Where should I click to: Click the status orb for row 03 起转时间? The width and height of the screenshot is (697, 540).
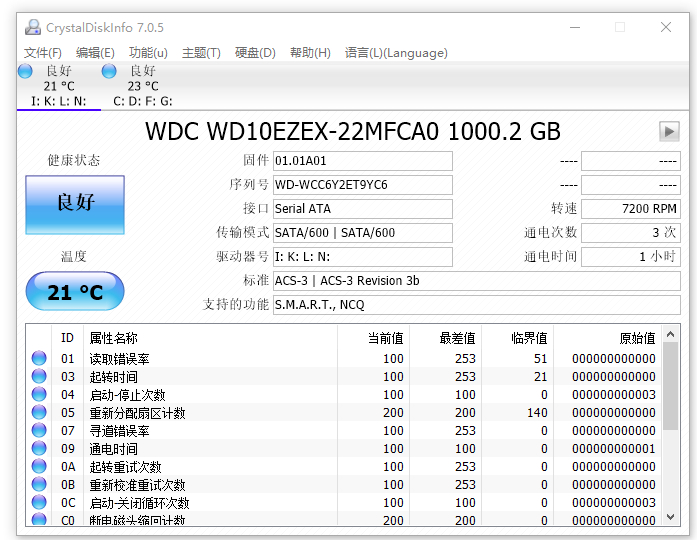coord(39,376)
